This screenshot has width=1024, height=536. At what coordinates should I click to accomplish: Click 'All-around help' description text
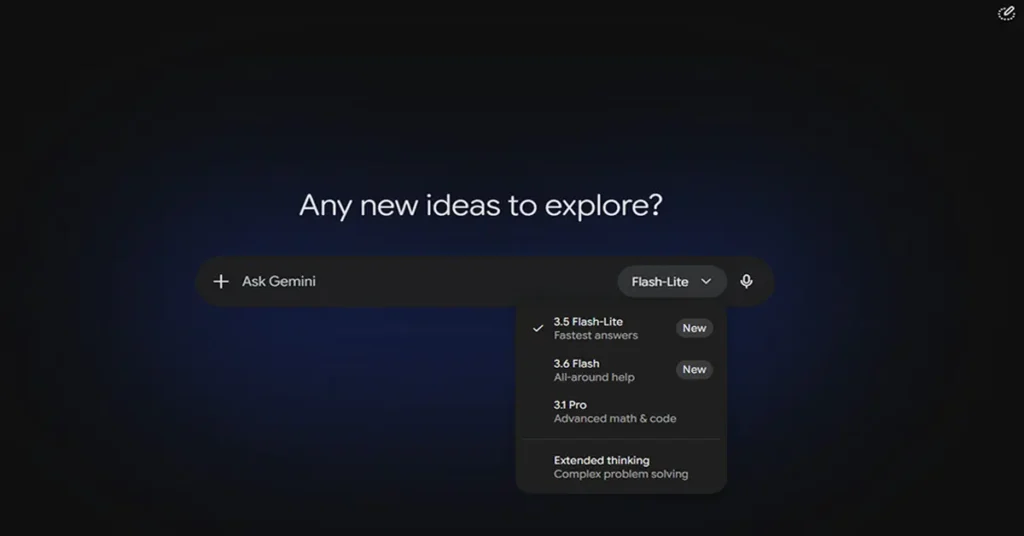[x=594, y=377]
